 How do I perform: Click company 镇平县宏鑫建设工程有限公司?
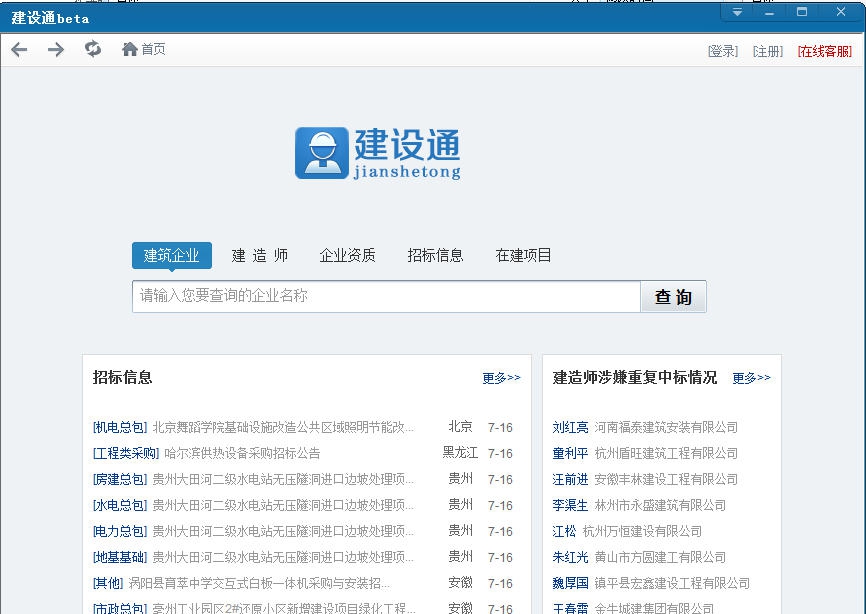click(672, 583)
